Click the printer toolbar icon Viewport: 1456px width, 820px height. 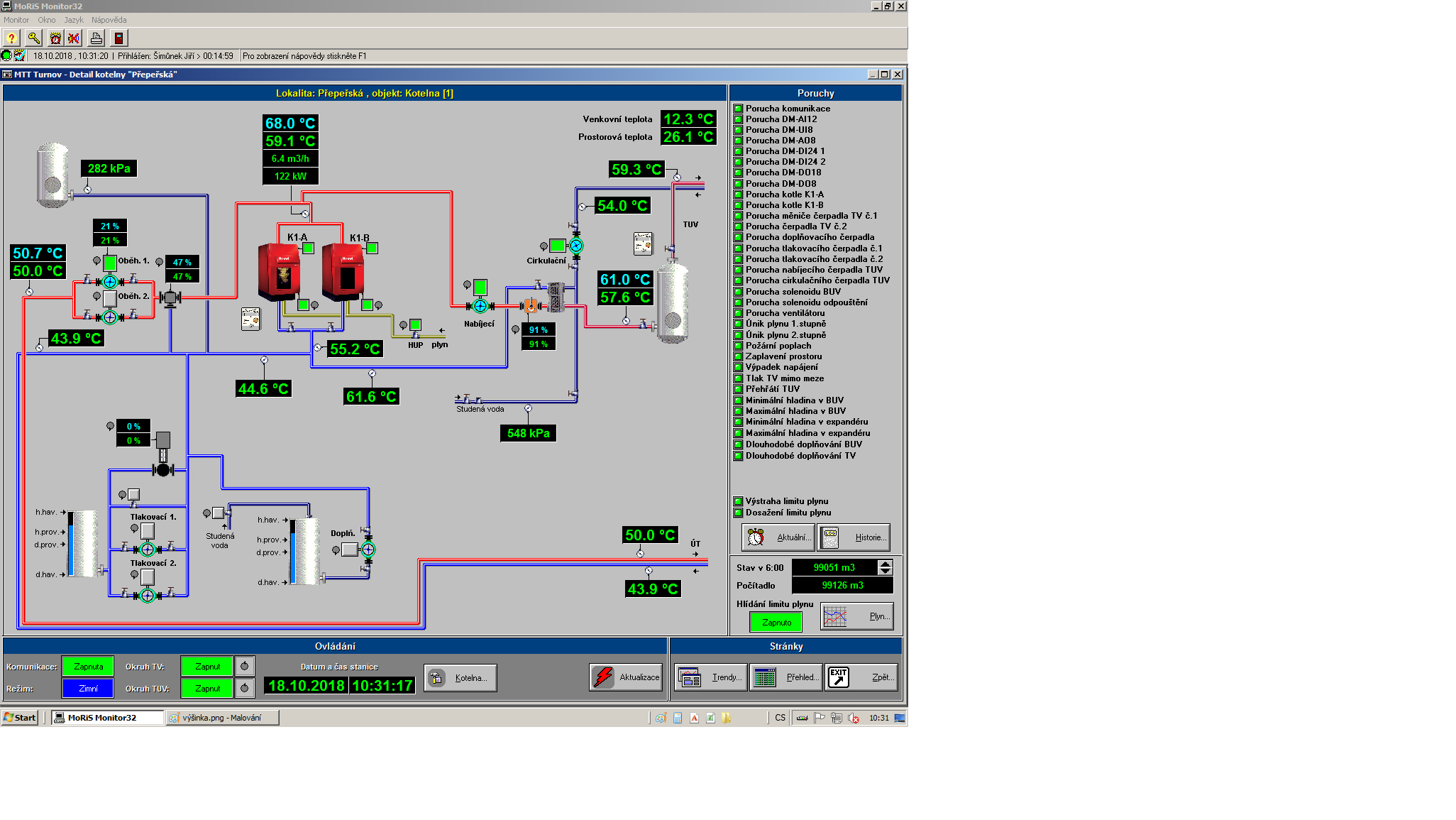pos(96,38)
